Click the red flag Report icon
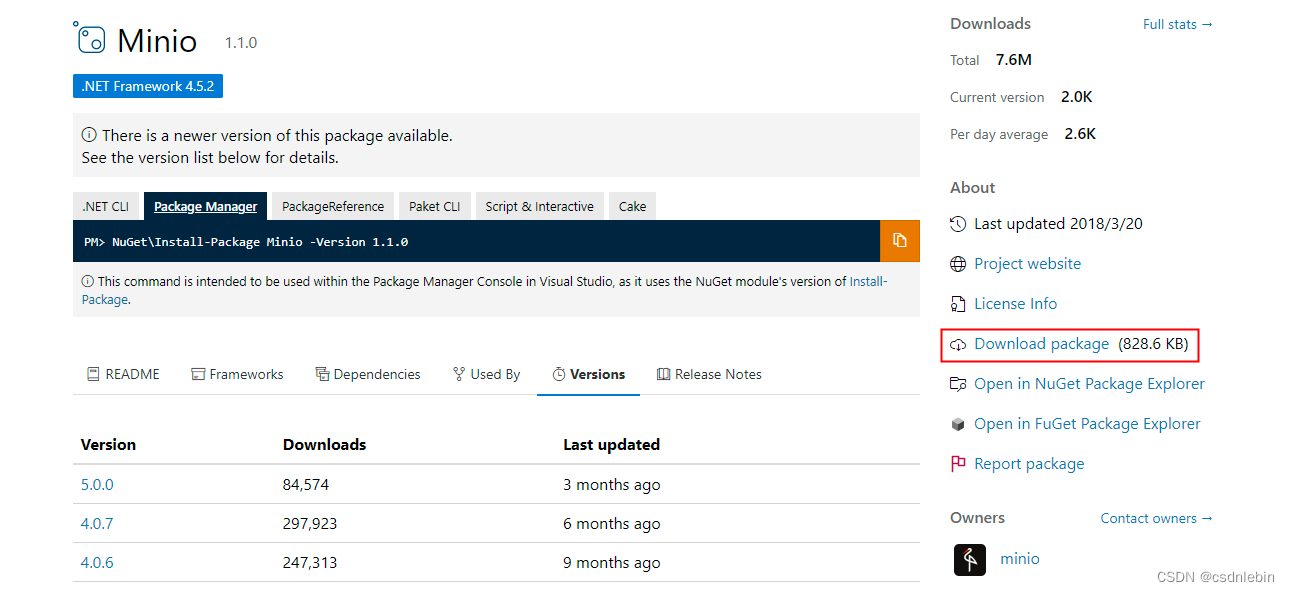 958,464
